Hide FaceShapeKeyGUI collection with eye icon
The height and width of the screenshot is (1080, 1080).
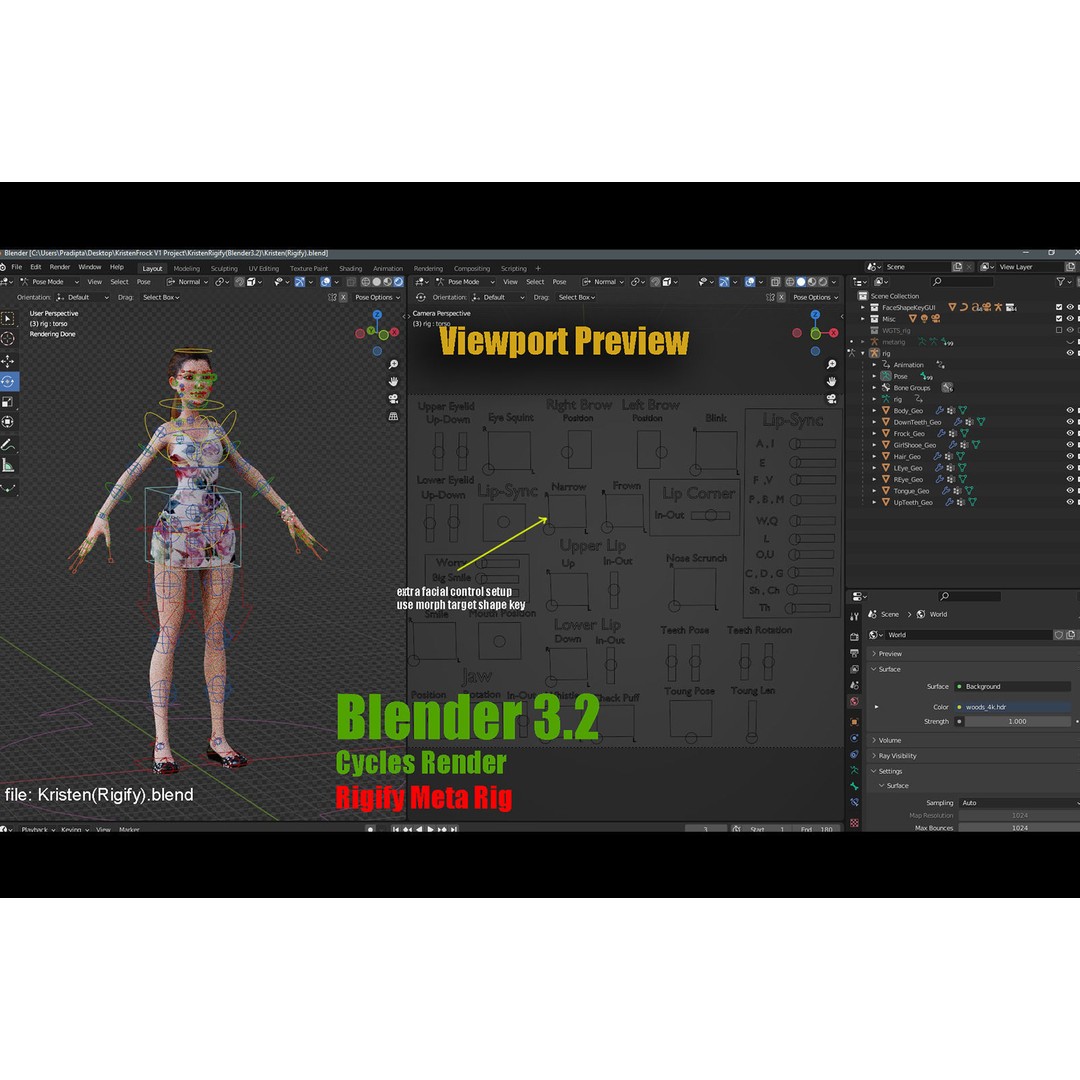[1070, 307]
